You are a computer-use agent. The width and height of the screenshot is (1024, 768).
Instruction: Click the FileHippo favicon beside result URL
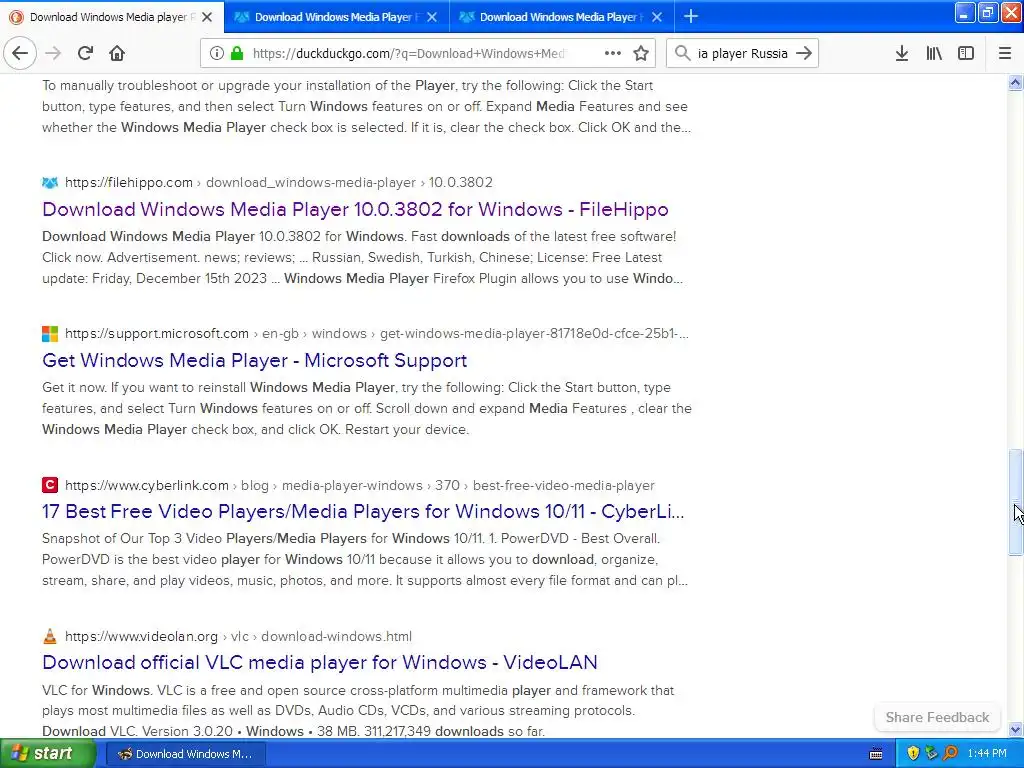tap(50, 182)
